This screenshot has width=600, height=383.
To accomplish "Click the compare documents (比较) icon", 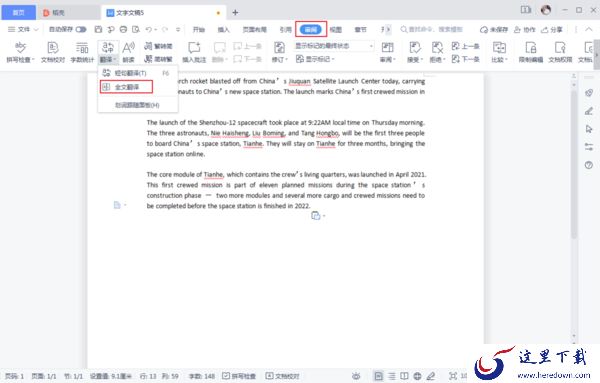I will (x=499, y=48).
